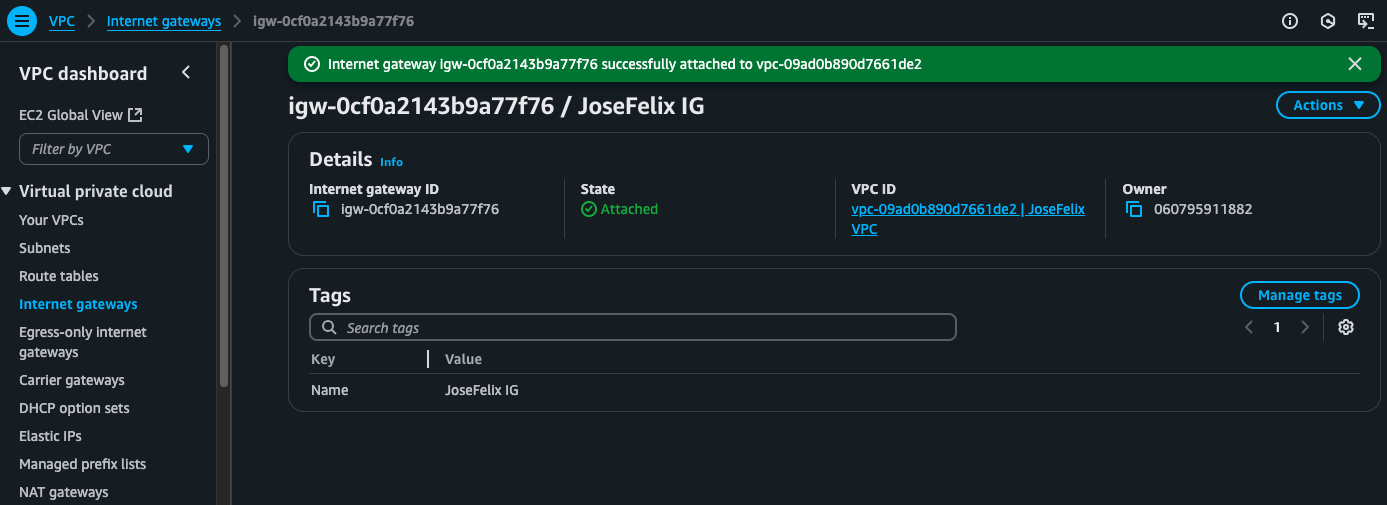The width and height of the screenshot is (1387, 505).
Task: Click the page heading igw-0cf0a2143b9a77f76 / JoseFelix IG
Action: [x=496, y=105]
